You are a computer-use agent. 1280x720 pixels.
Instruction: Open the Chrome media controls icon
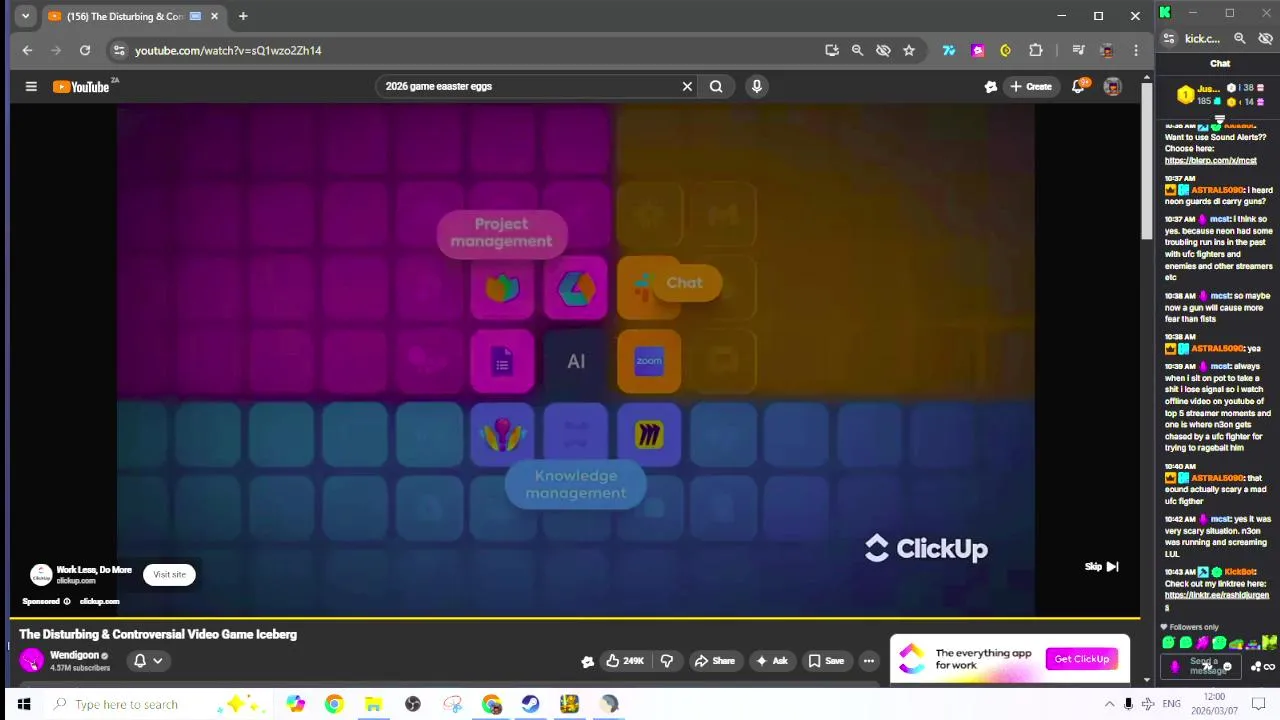[x=1078, y=50]
